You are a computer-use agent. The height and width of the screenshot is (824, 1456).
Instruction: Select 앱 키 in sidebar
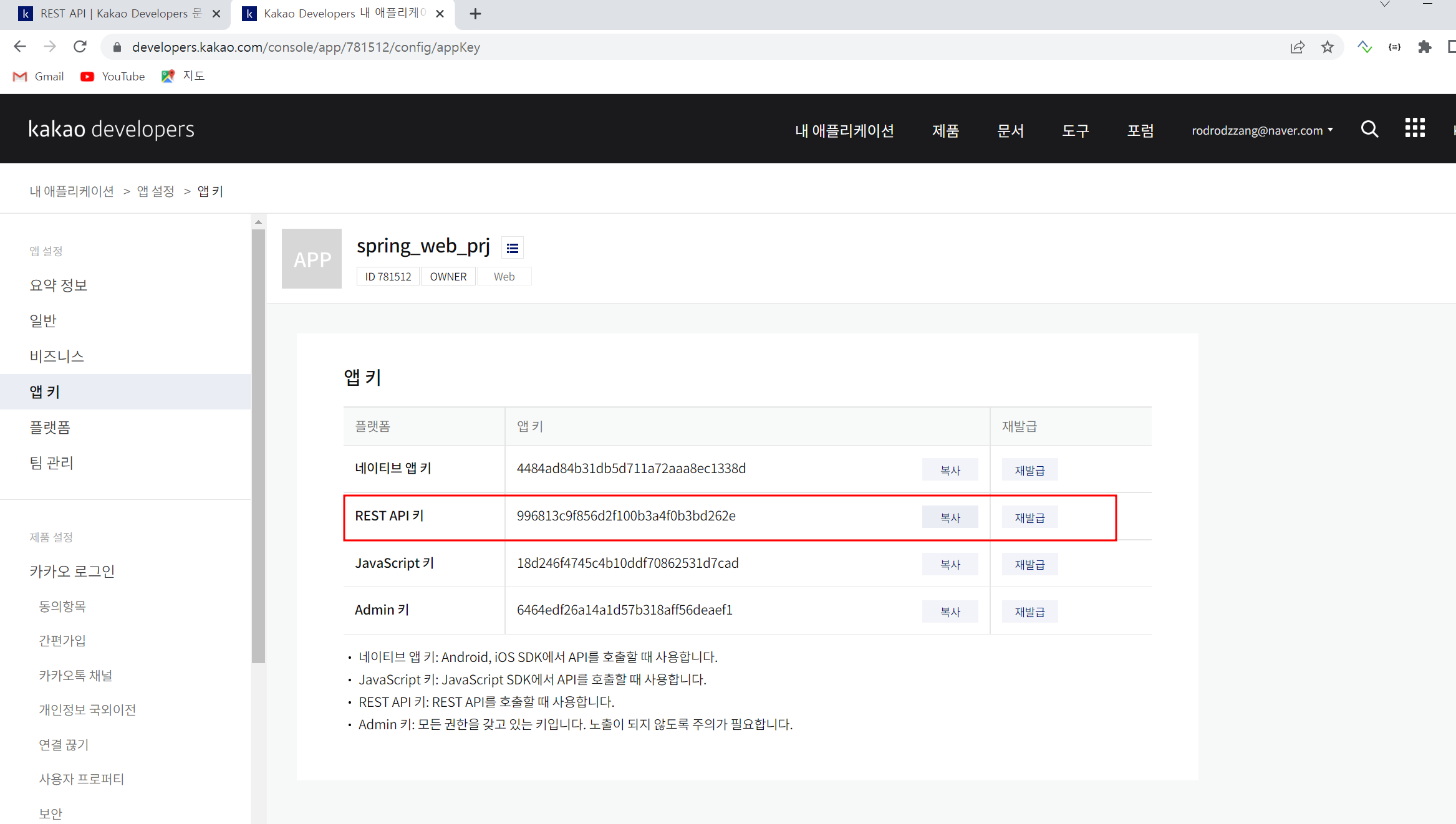click(x=125, y=391)
